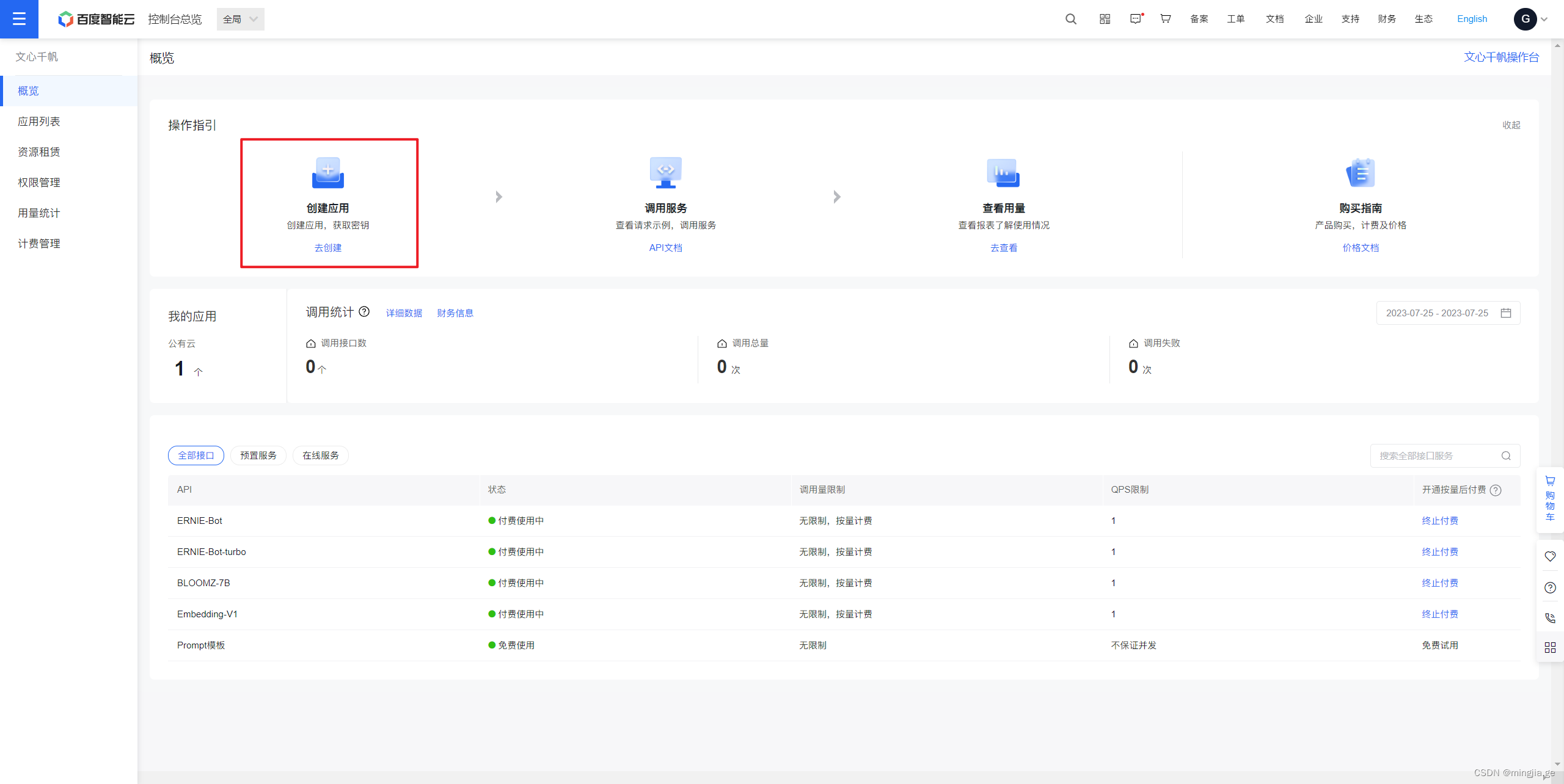Image resolution: width=1564 pixels, height=784 pixels.
Task: Click the 去创建 link
Action: tap(328, 248)
